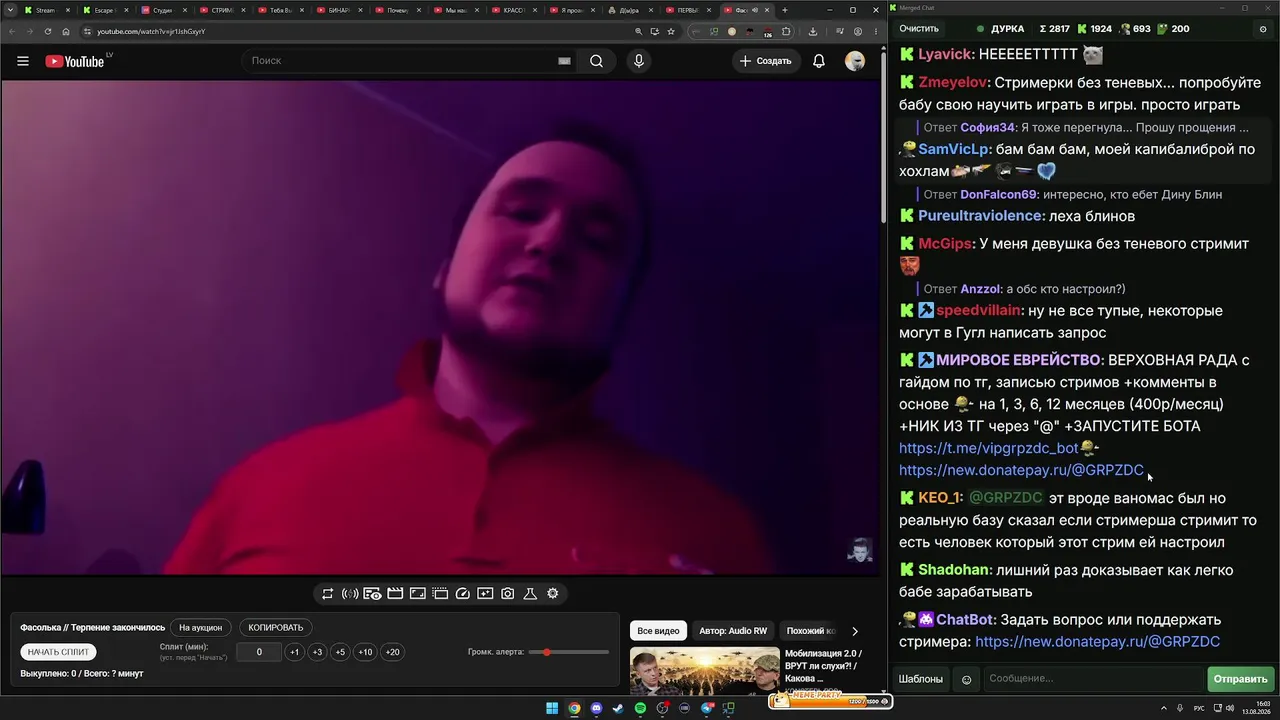Click 'НАЧАТЬ СПЛИТ' button
This screenshot has width=1280, height=720.
(59, 652)
